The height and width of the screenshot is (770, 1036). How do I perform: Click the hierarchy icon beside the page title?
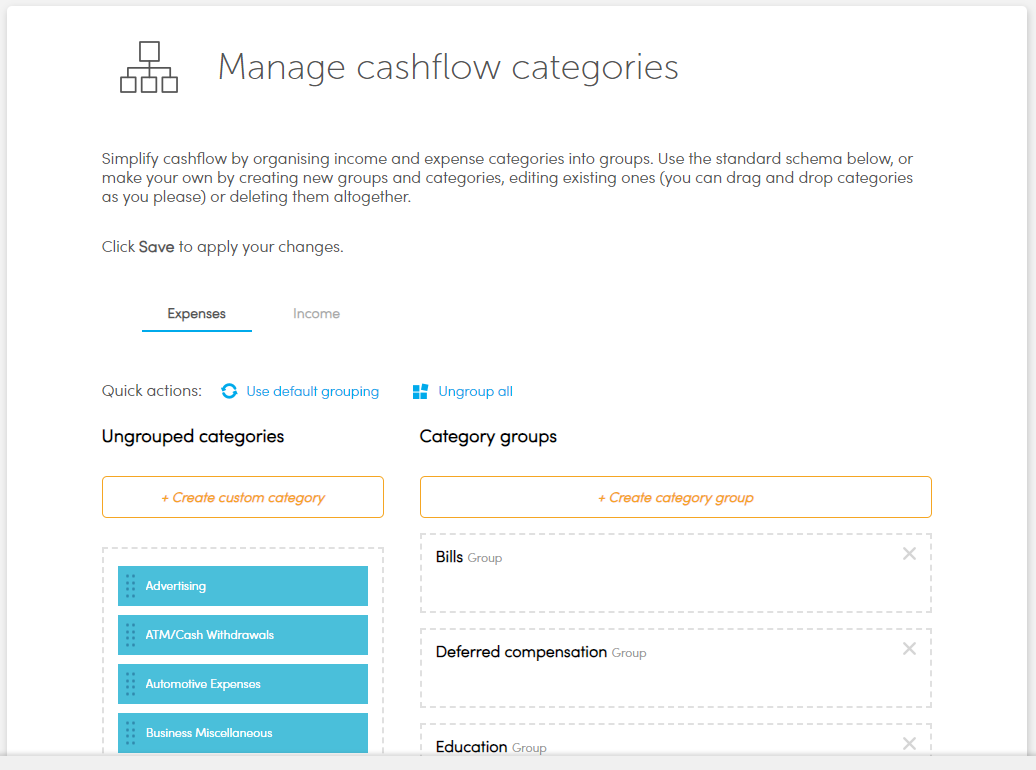149,67
